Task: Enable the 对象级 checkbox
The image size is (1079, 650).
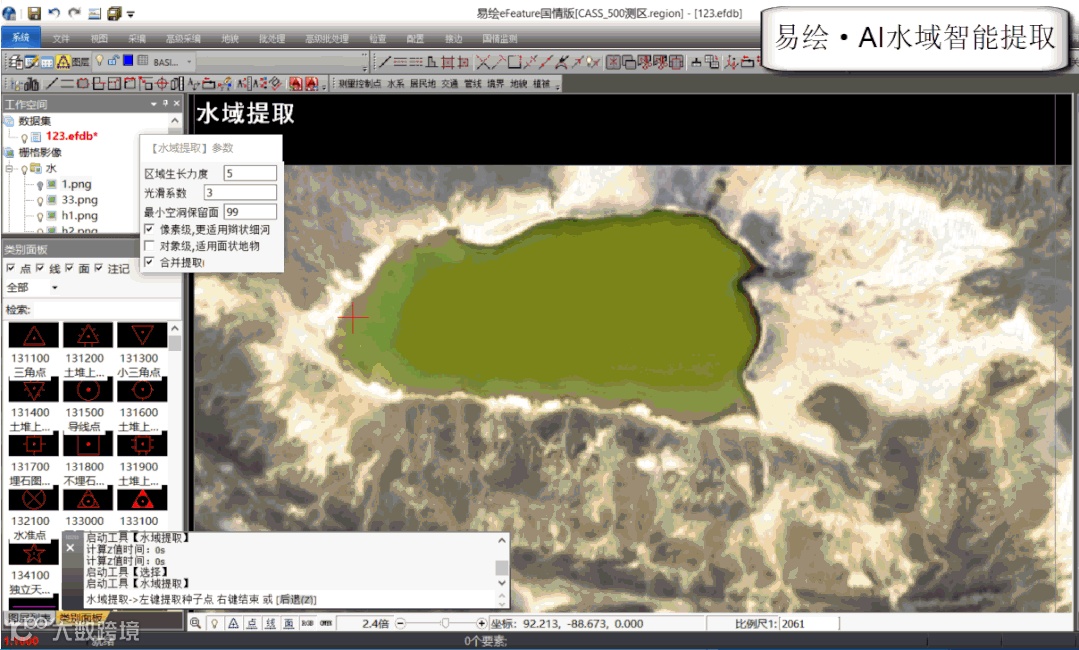Action: [x=149, y=246]
